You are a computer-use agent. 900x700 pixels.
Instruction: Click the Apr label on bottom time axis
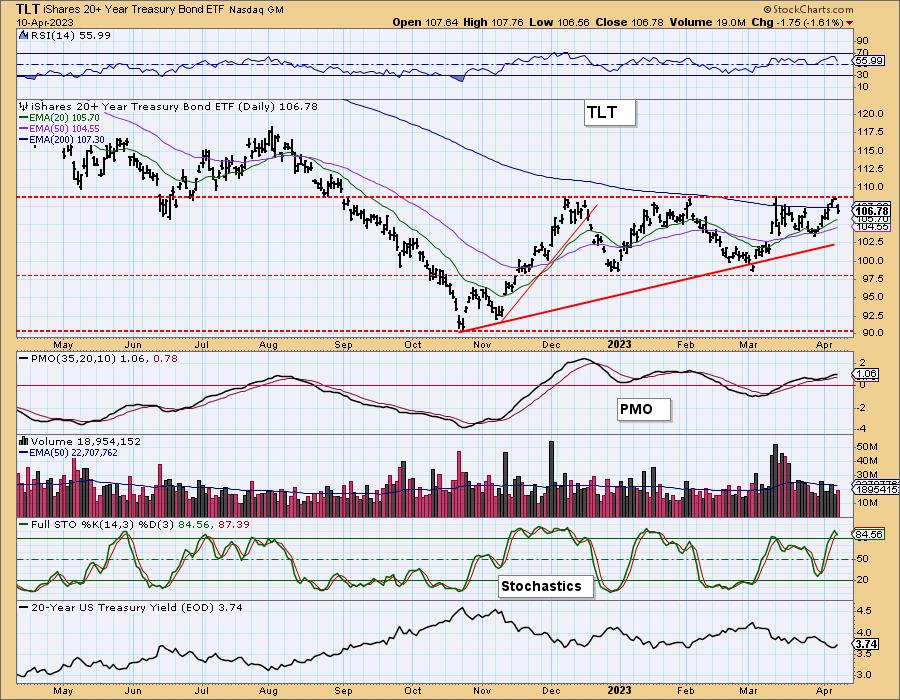point(824,690)
